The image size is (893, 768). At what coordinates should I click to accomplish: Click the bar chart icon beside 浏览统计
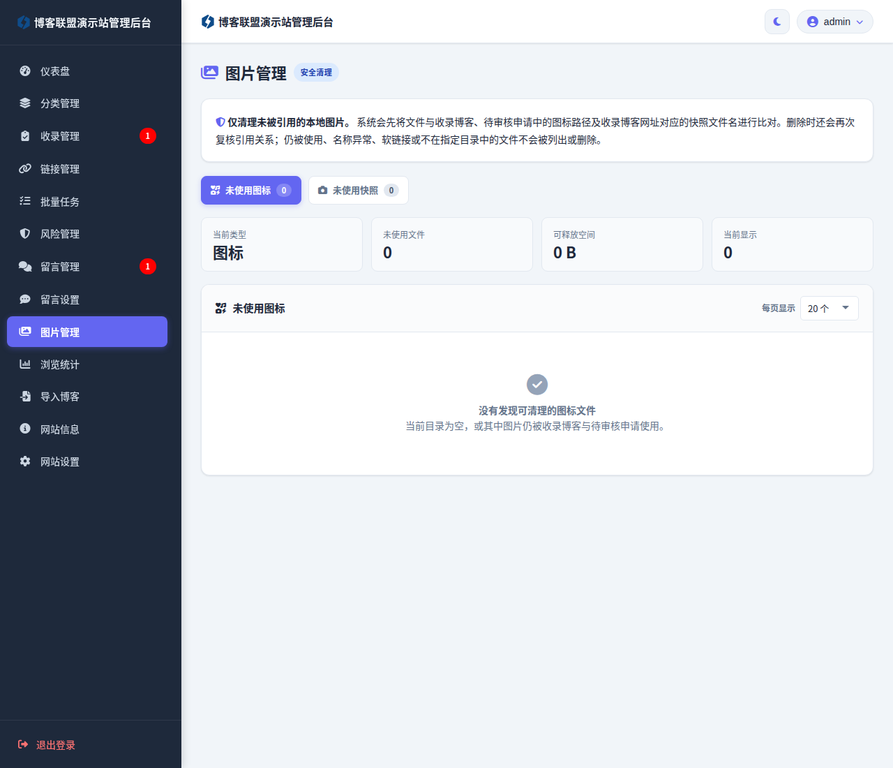(x=24, y=364)
